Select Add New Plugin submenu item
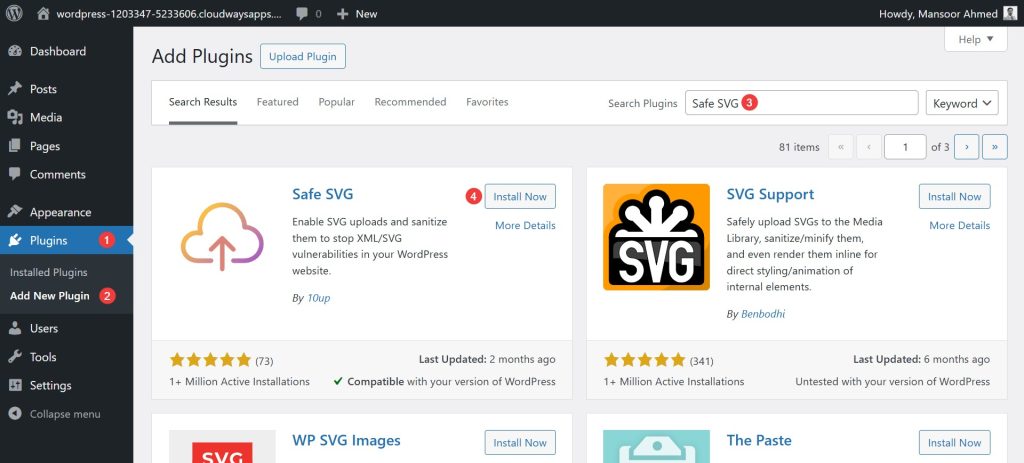The width and height of the screenshot is (1024, 463). [x=50, y=296]
